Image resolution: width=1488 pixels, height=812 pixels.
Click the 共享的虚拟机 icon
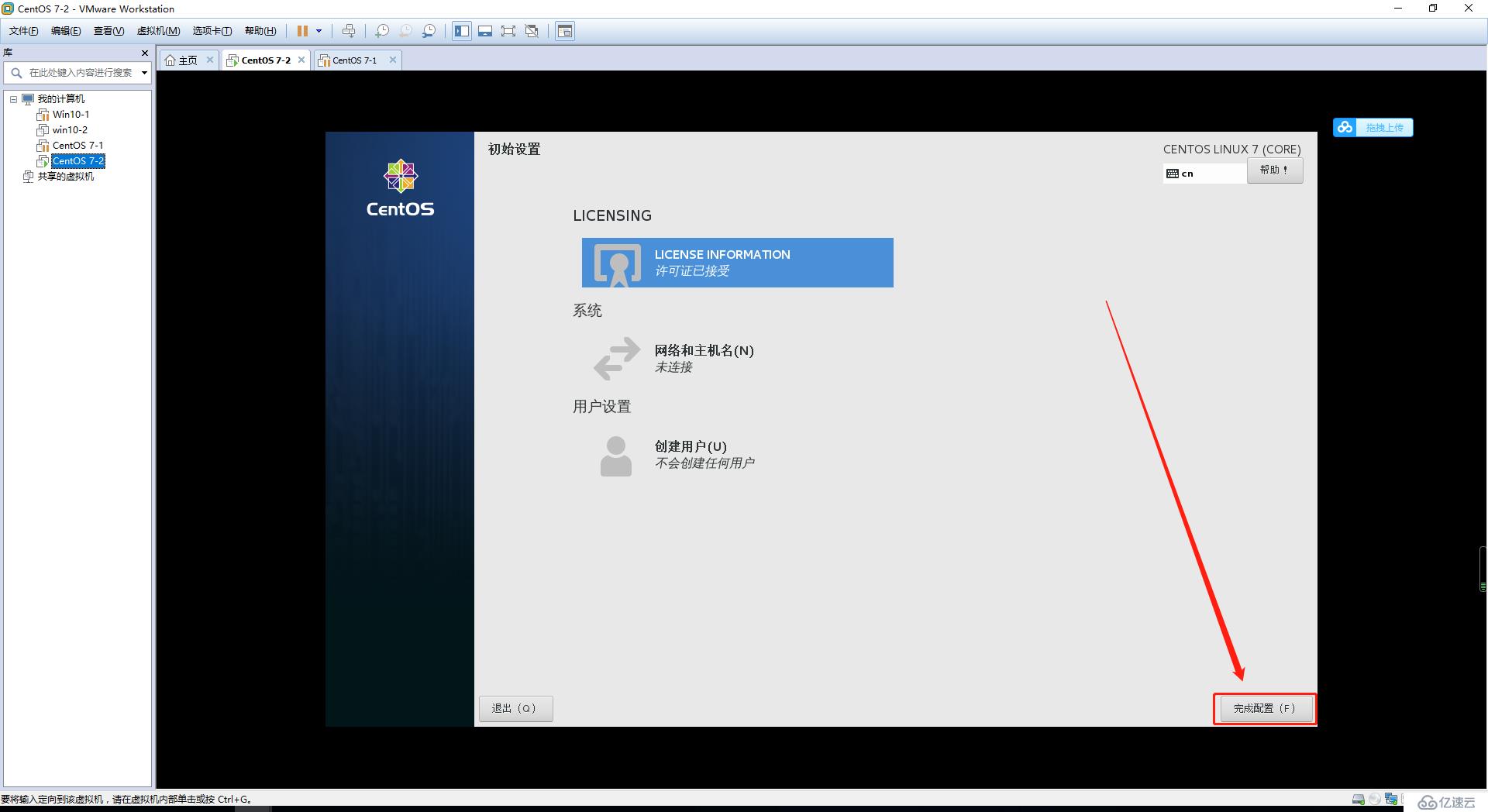(x=28, y=177)
